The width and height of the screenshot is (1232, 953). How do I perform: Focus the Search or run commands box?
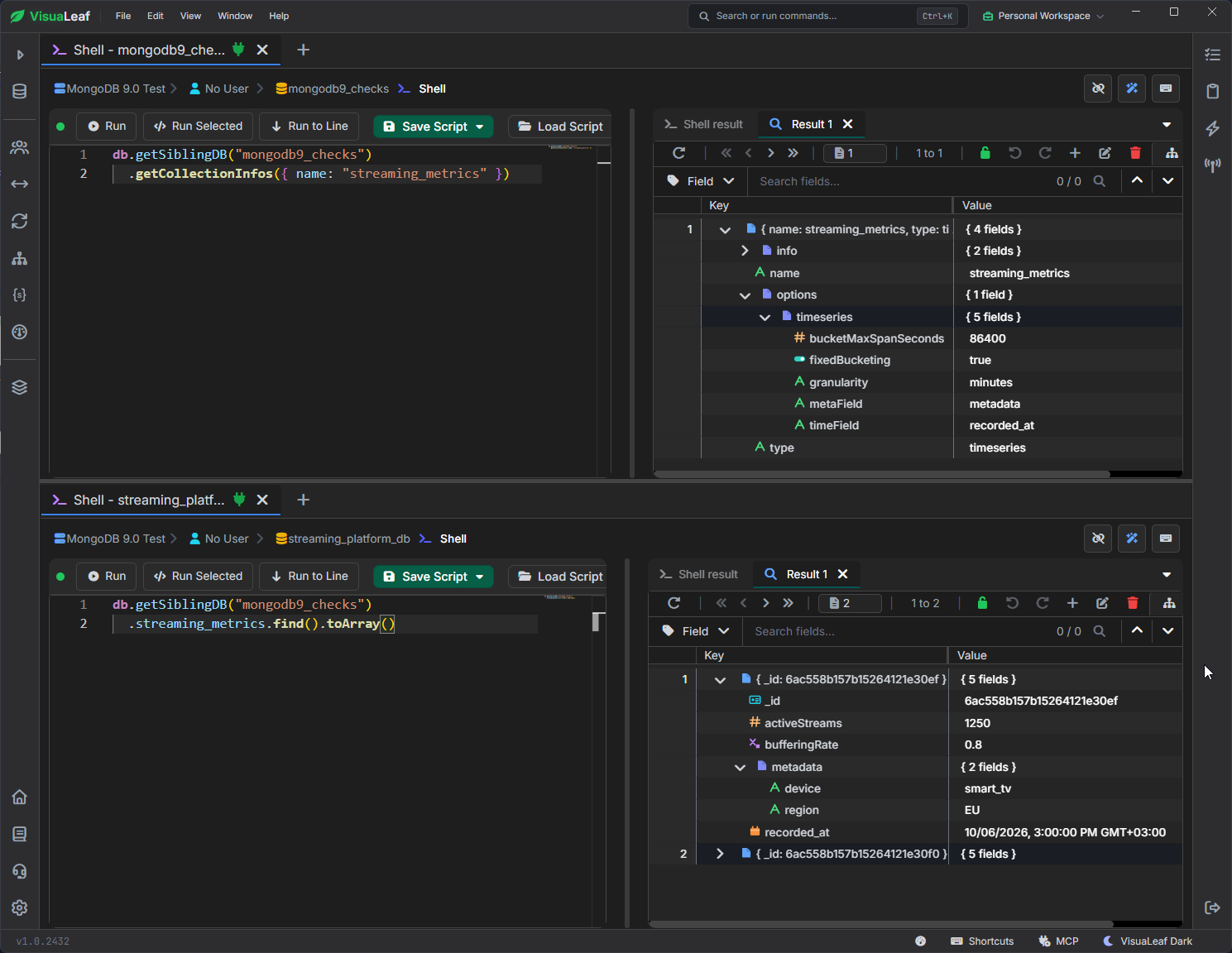click(x=827, y=16)
